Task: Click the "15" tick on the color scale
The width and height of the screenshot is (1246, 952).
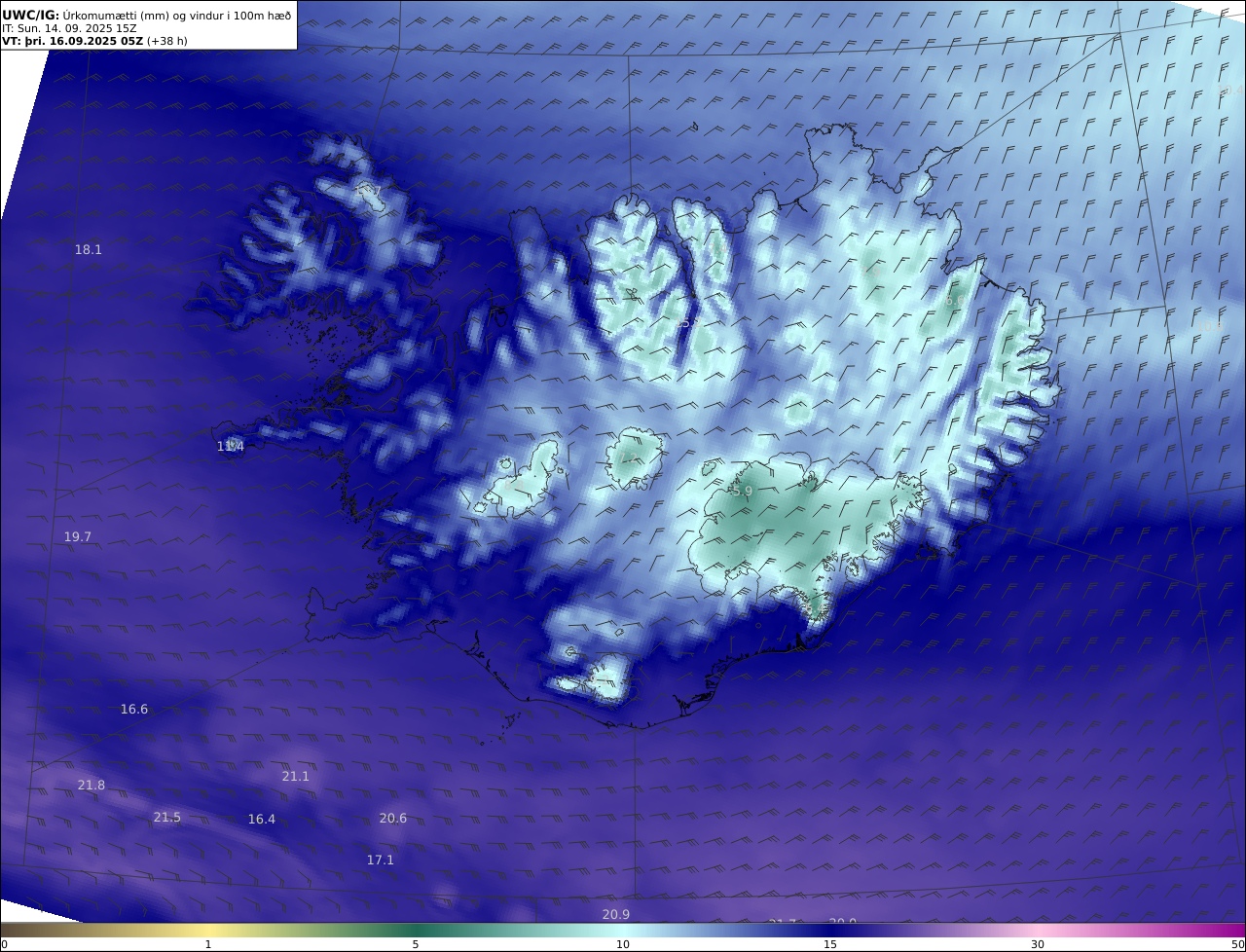Action: [830, 944]
